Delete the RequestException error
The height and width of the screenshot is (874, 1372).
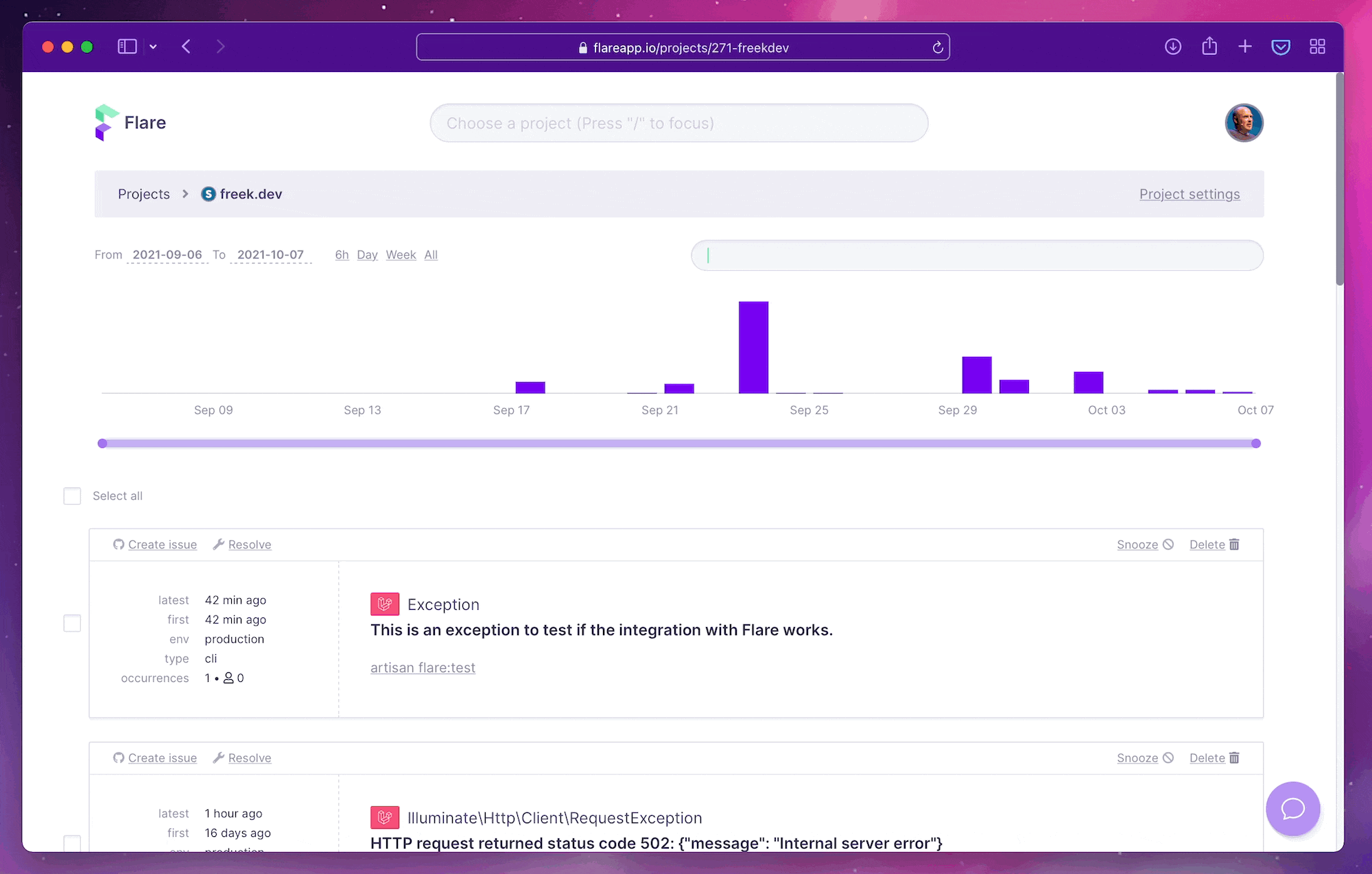point(1214,758)
